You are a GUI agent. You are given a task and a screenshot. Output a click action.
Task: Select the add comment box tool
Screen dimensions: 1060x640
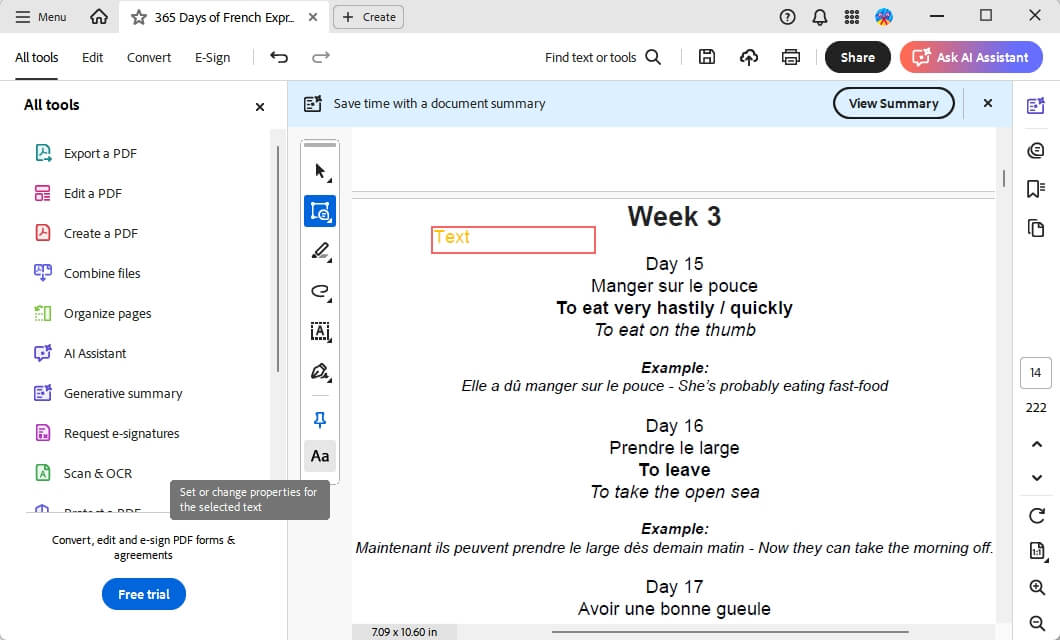point(320,212)
